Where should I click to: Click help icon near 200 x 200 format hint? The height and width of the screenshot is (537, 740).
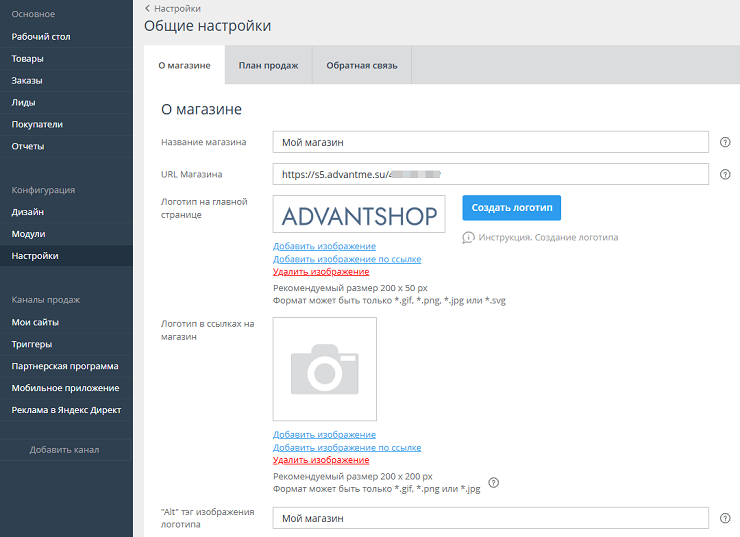point(493,483)
